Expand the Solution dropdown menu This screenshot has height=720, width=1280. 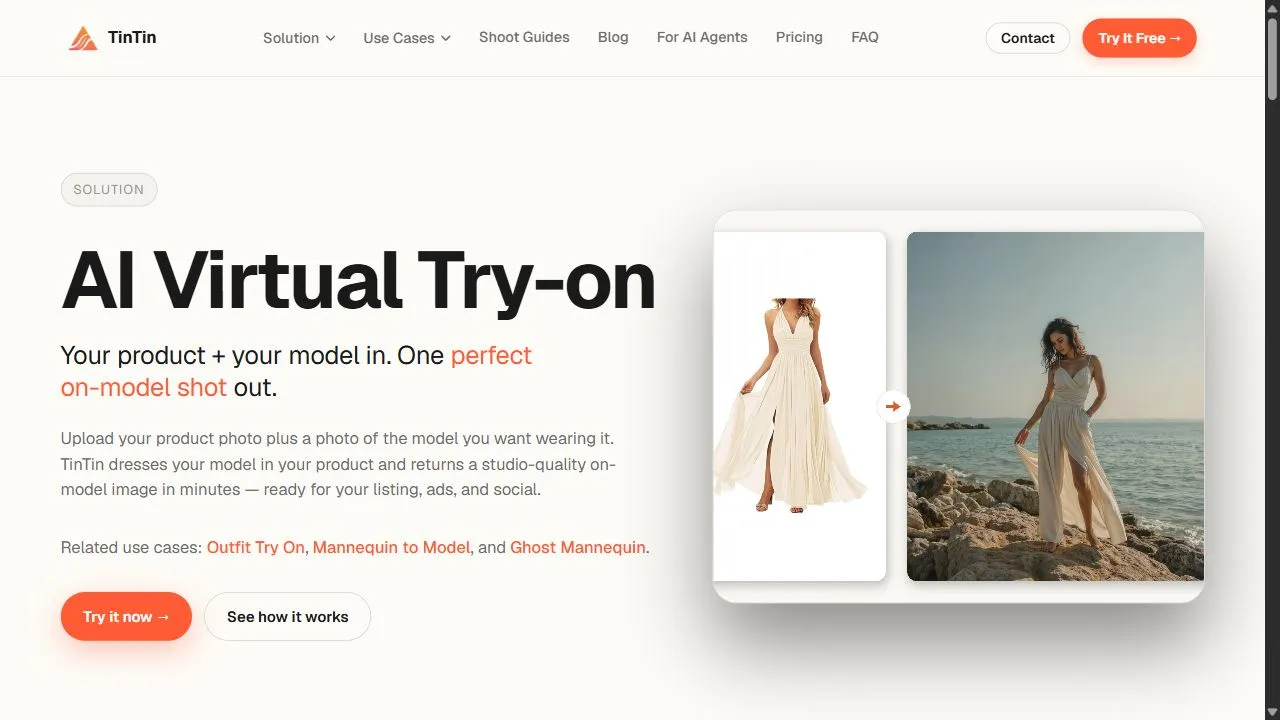[x=299, y=38]
